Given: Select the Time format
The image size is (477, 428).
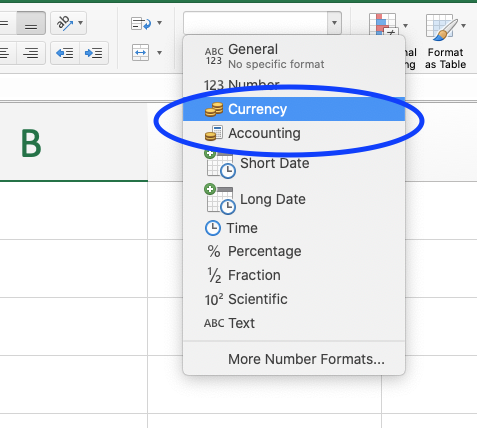Looking at the screenshot, I should click(x=294, y=228).
